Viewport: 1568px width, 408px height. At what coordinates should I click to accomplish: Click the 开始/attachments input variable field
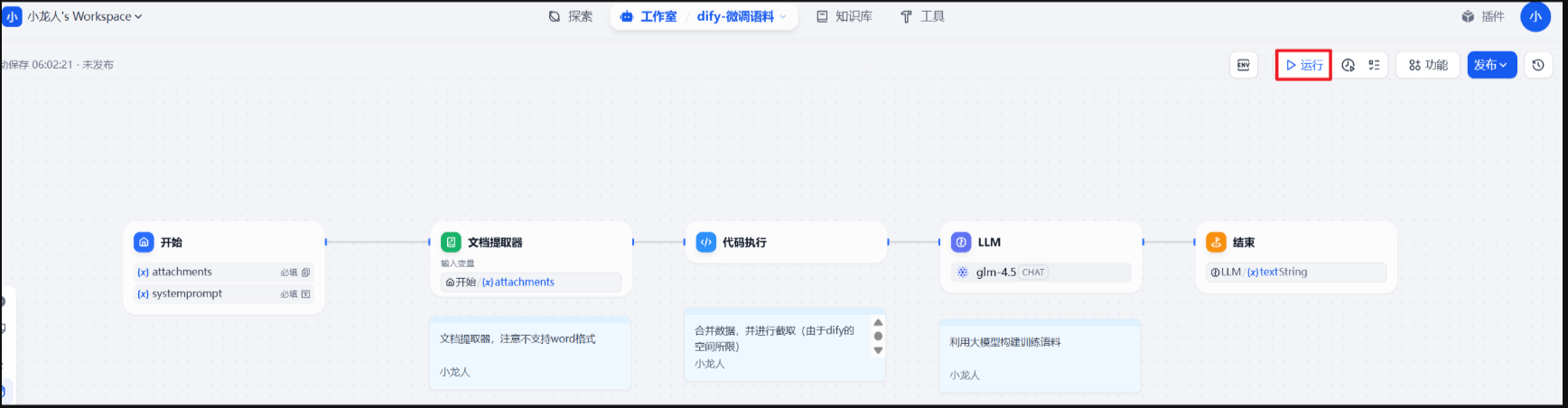point(531,283)
